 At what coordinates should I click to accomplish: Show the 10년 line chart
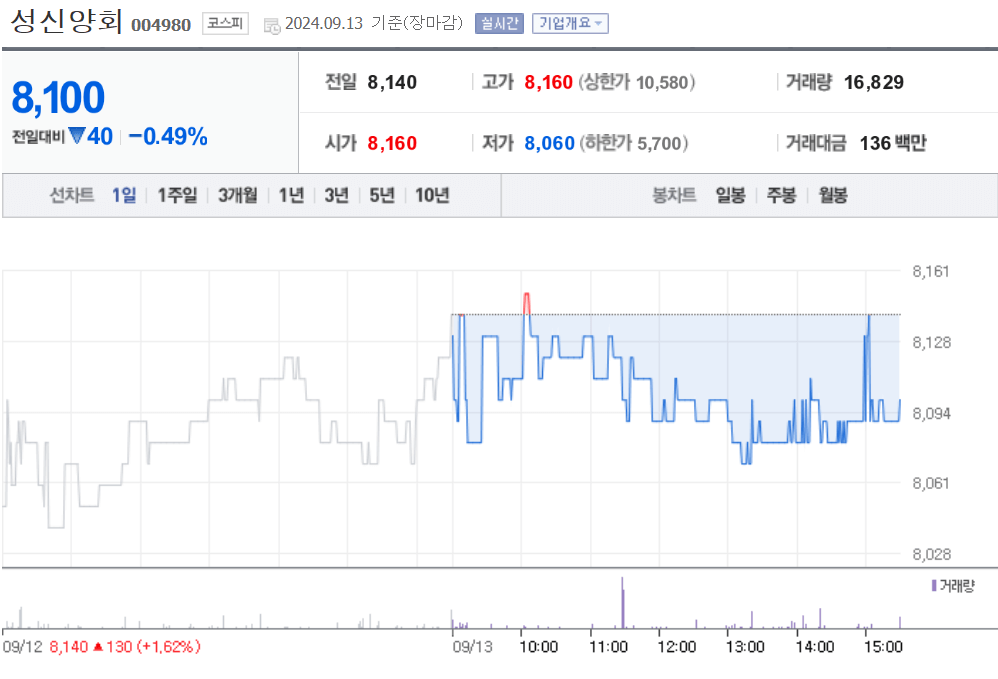(432, 195)
